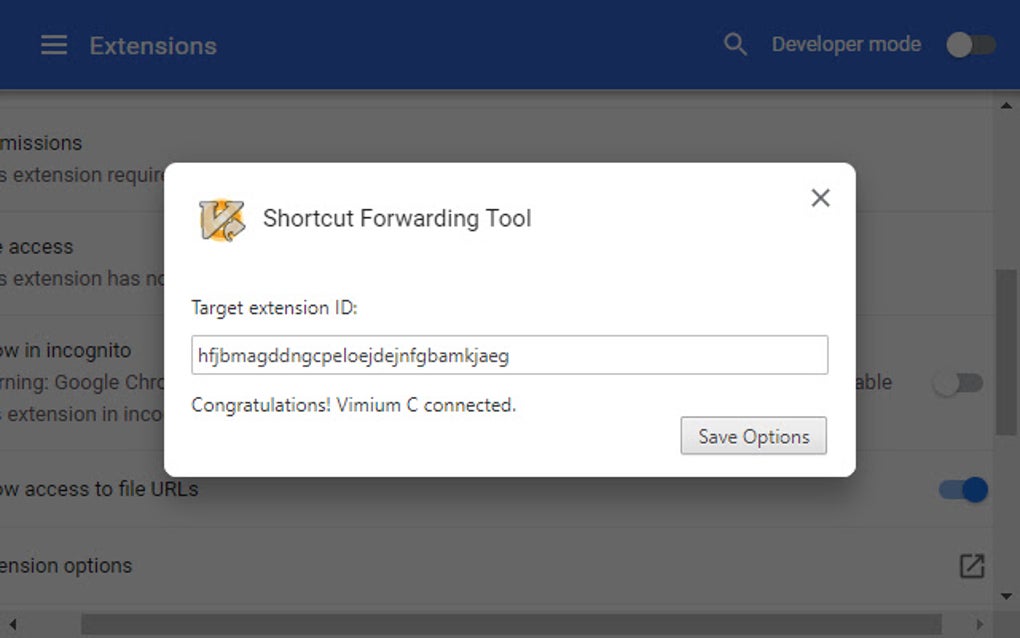Expand the Permissions section
This screenshot has height=638, width=1020.
40,143
